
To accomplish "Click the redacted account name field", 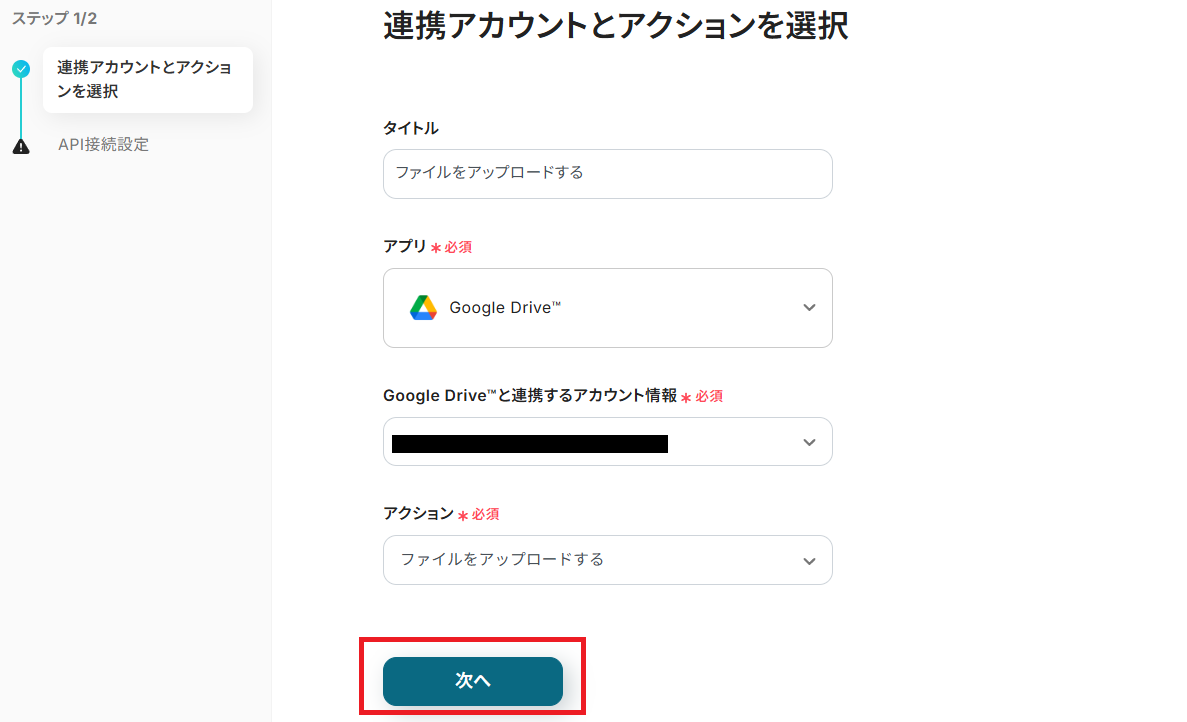I will point(529,443).
